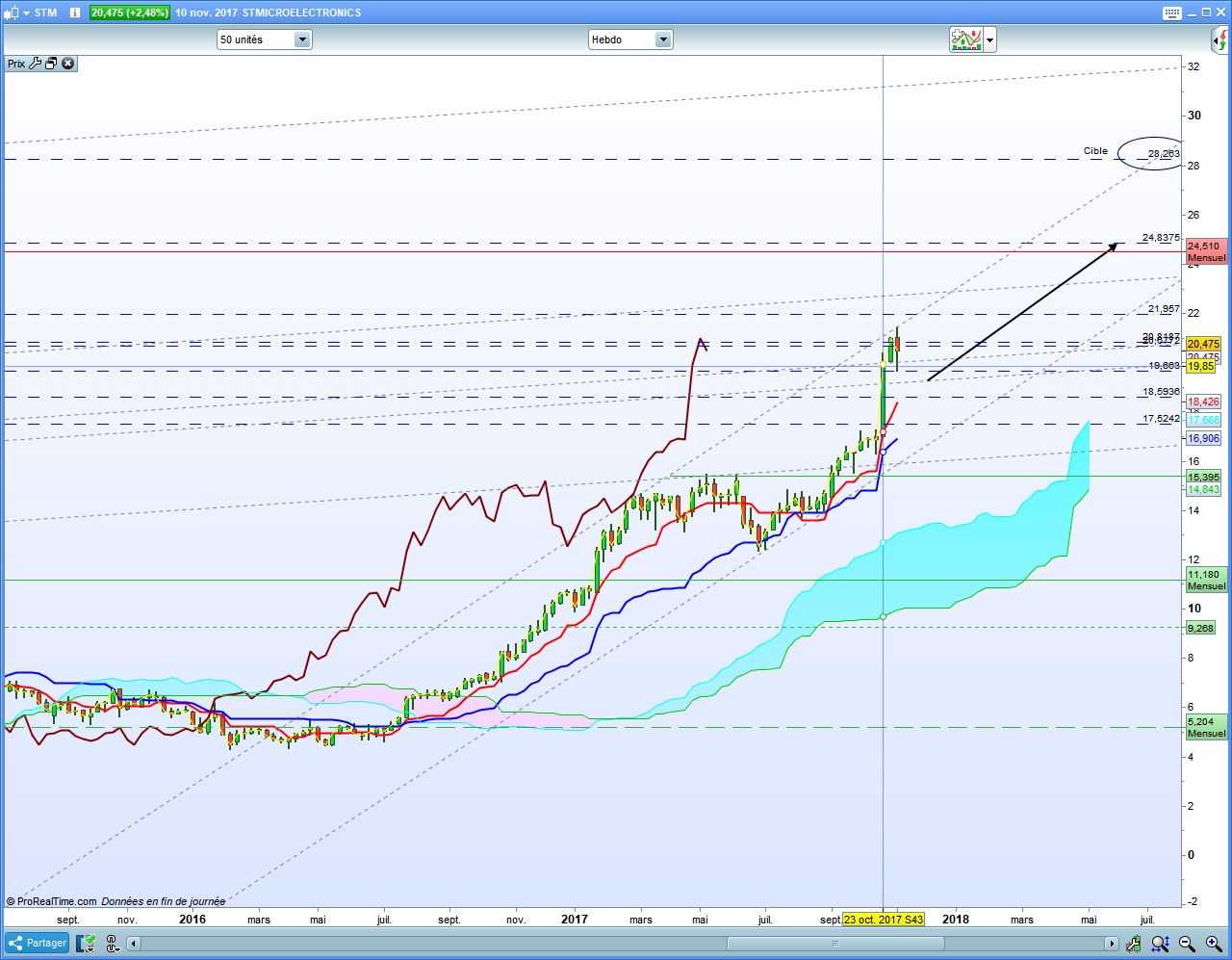Add an indicator or trading system
This screenshot has width=1232, height=960.
(966, 39)
